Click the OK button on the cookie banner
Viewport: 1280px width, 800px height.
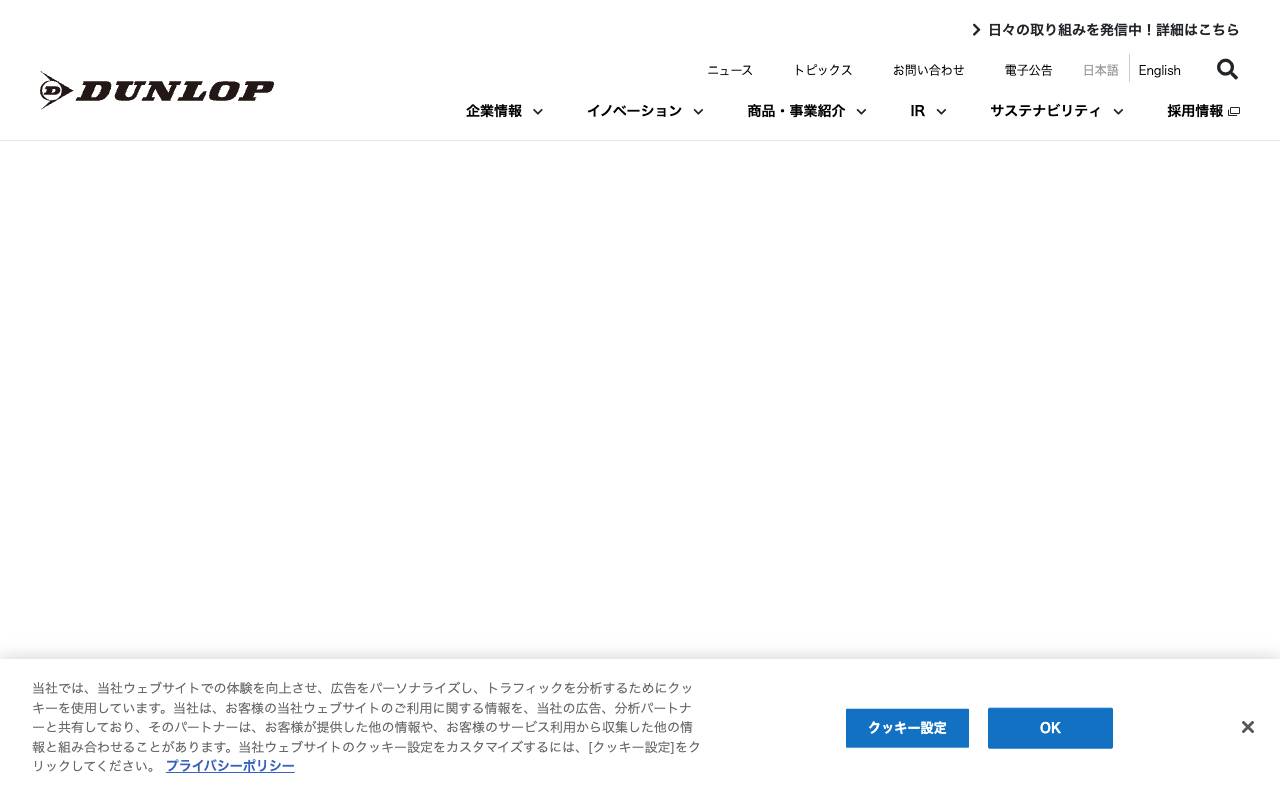click(1050, 728)
